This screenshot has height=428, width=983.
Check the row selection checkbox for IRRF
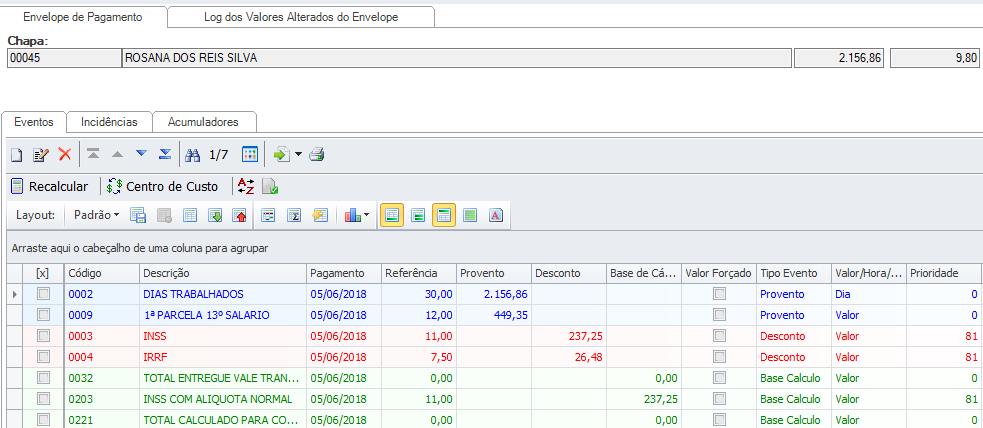pyautogui.click(x=43, y=357)
